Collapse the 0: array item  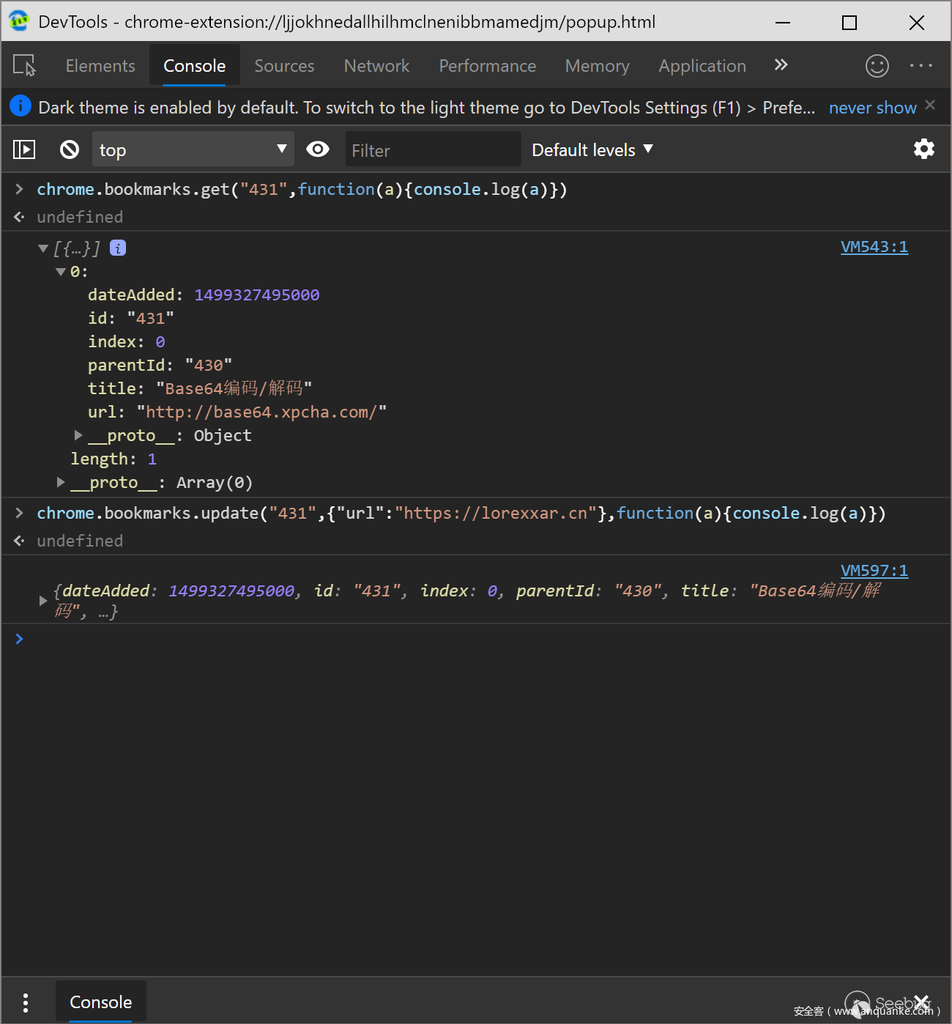click(x=61, y=272)
